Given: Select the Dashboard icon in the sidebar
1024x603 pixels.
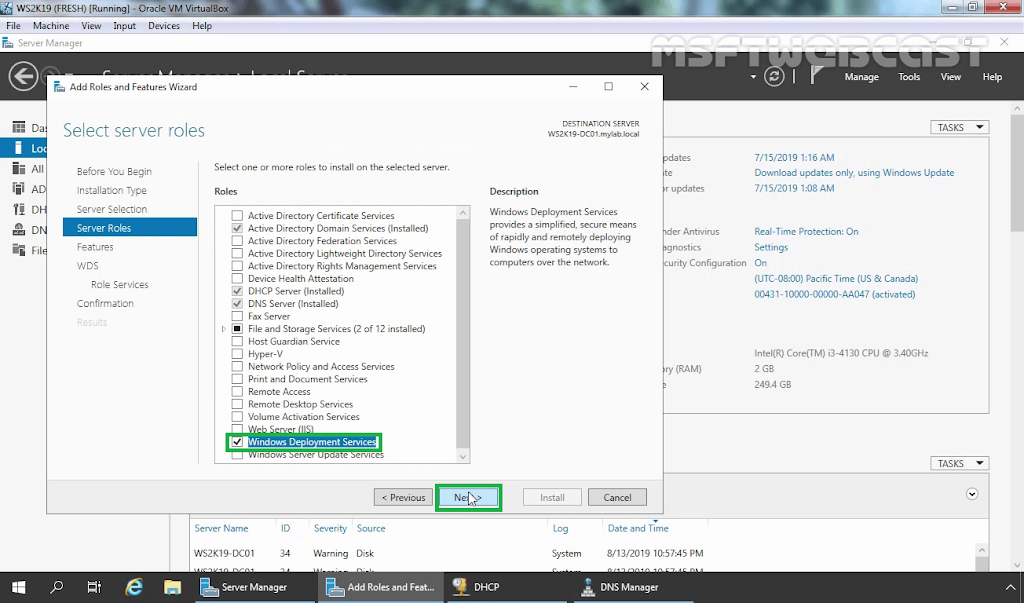Looking at the screenshot, I should click(19, 127).
